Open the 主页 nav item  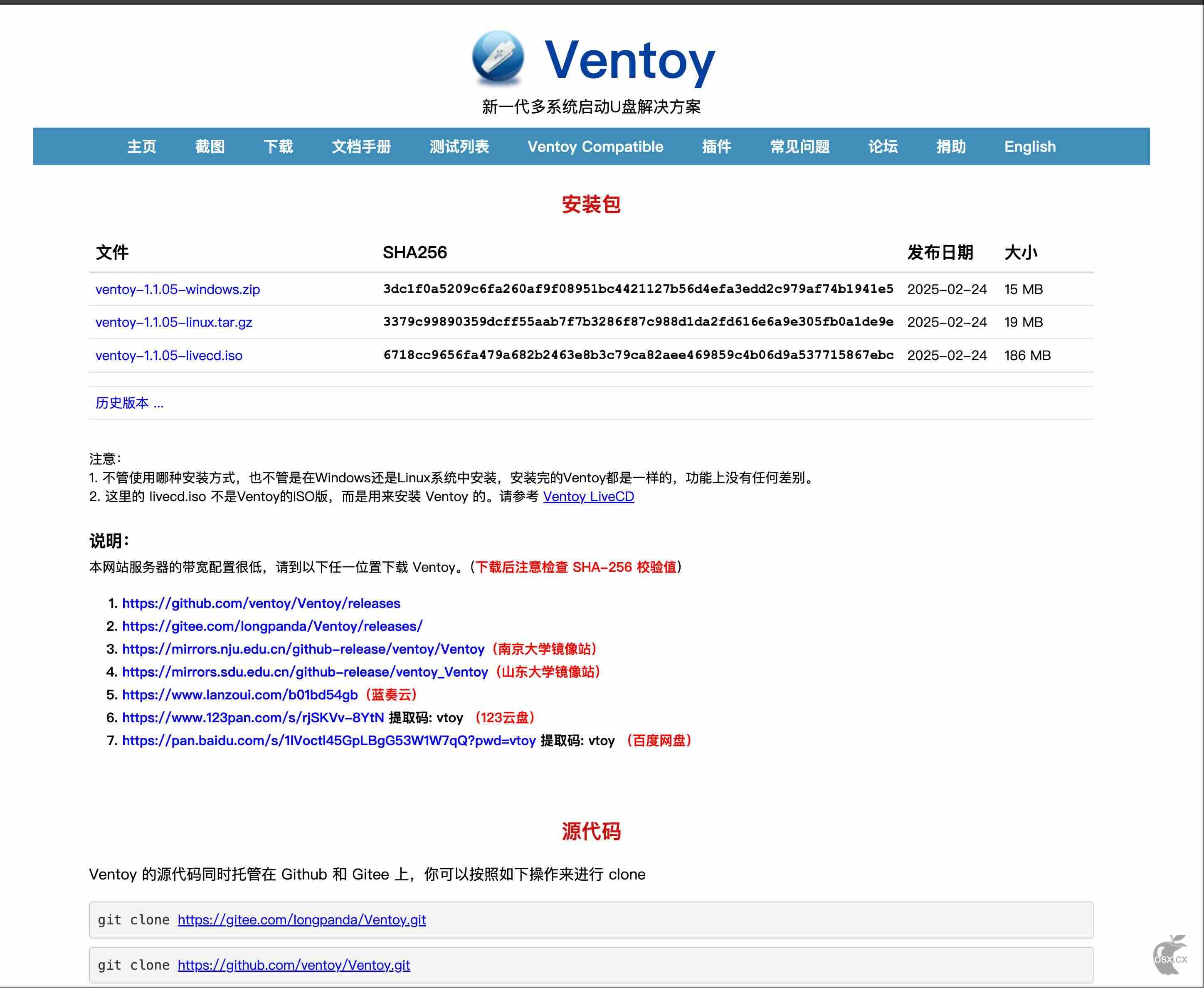142,146
